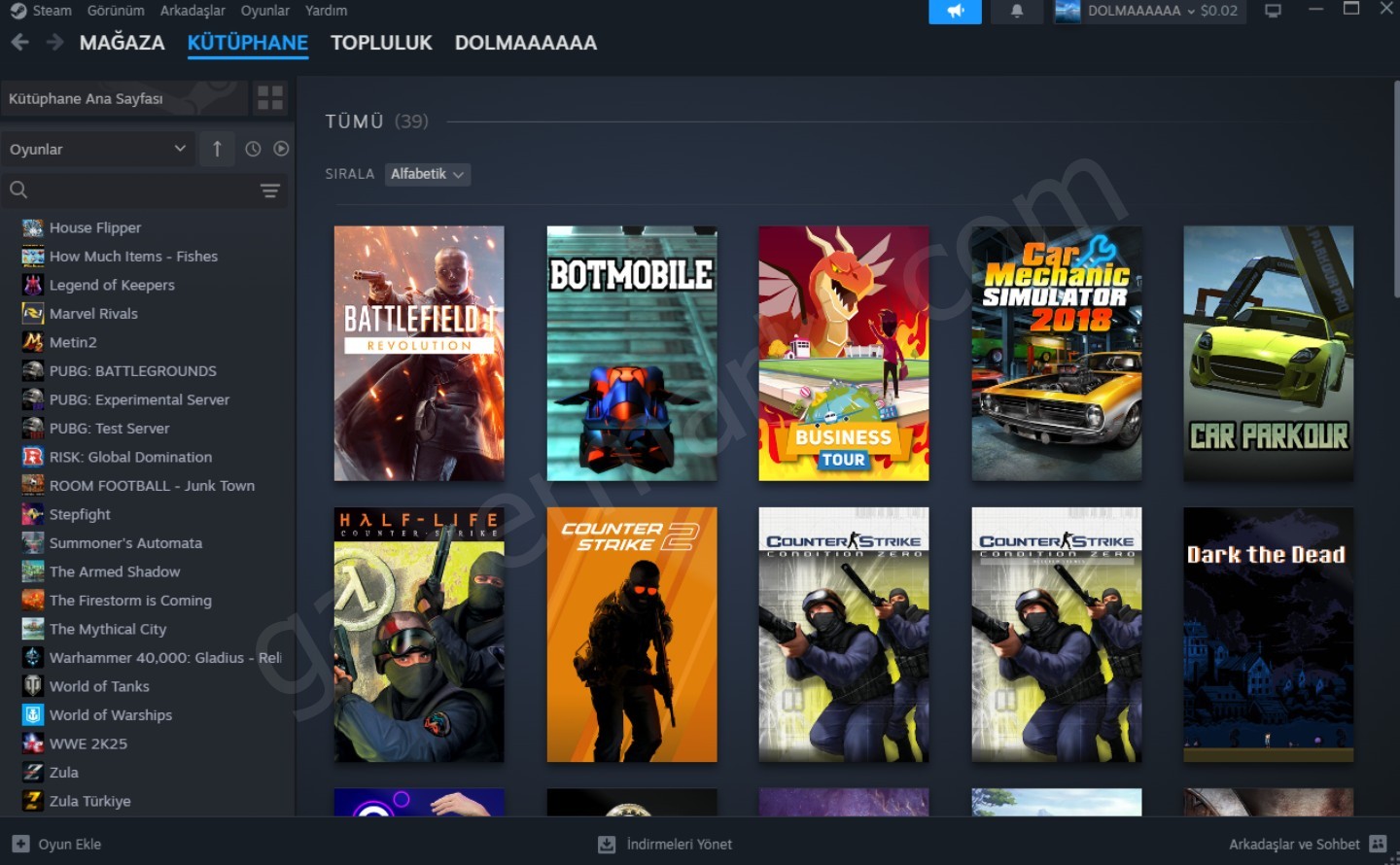
Task: Open the friends chat icon
Action: (x=1378, y=844)
